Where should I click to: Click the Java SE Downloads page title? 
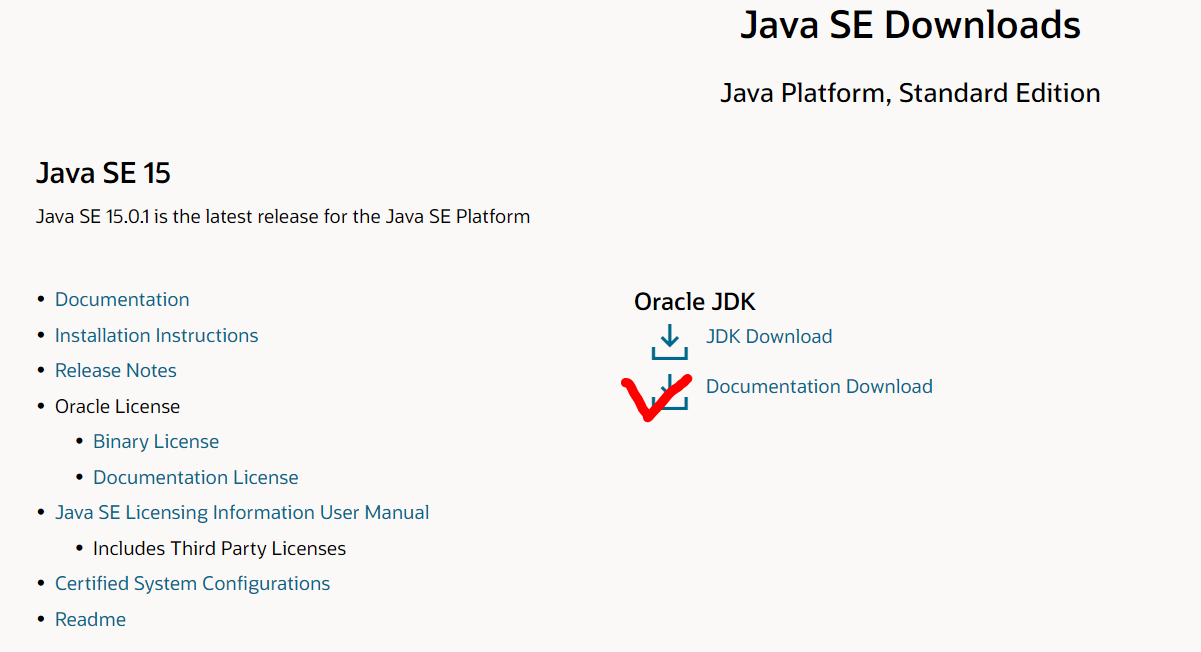(x=910, y=25)
